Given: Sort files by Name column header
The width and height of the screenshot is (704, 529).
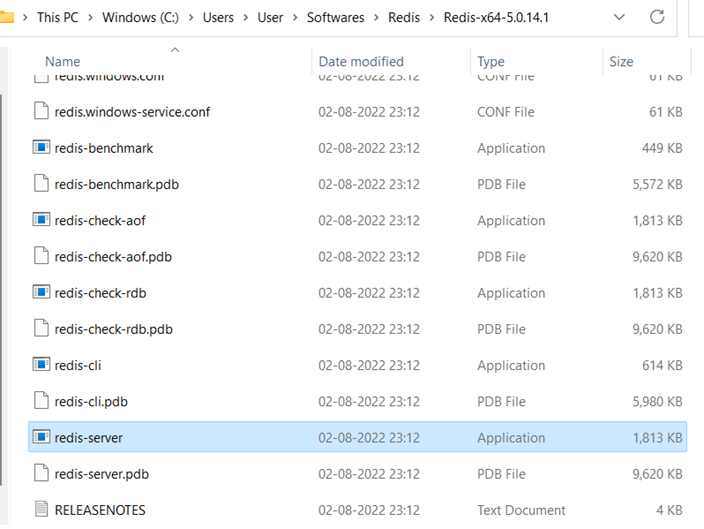Looking at the screenshot, I should point(63,62).
